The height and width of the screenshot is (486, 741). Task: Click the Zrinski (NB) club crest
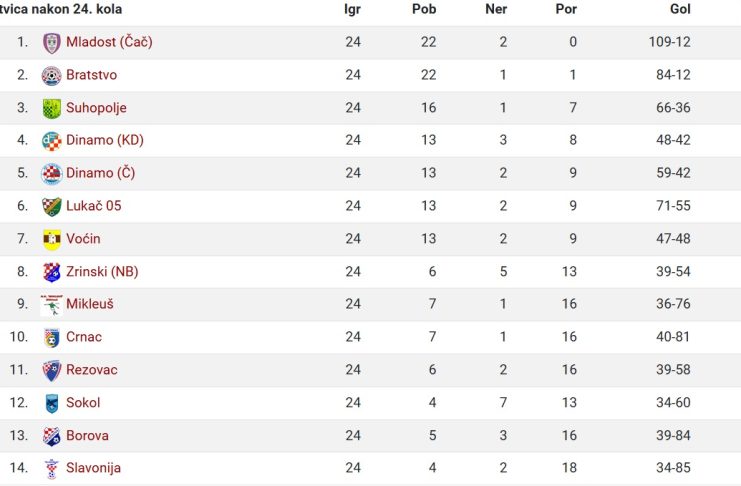[52, 272]
